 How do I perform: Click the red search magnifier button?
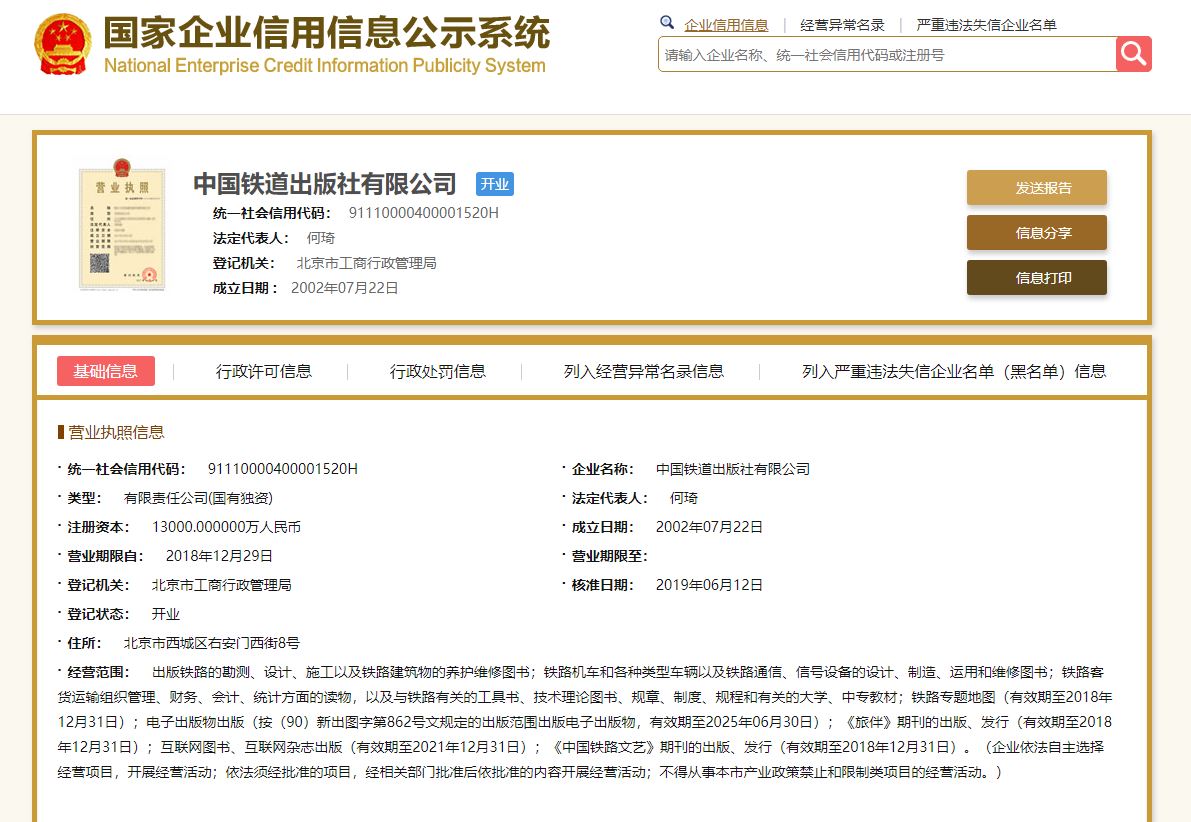pyautogui.click(x=1133, y=54)
